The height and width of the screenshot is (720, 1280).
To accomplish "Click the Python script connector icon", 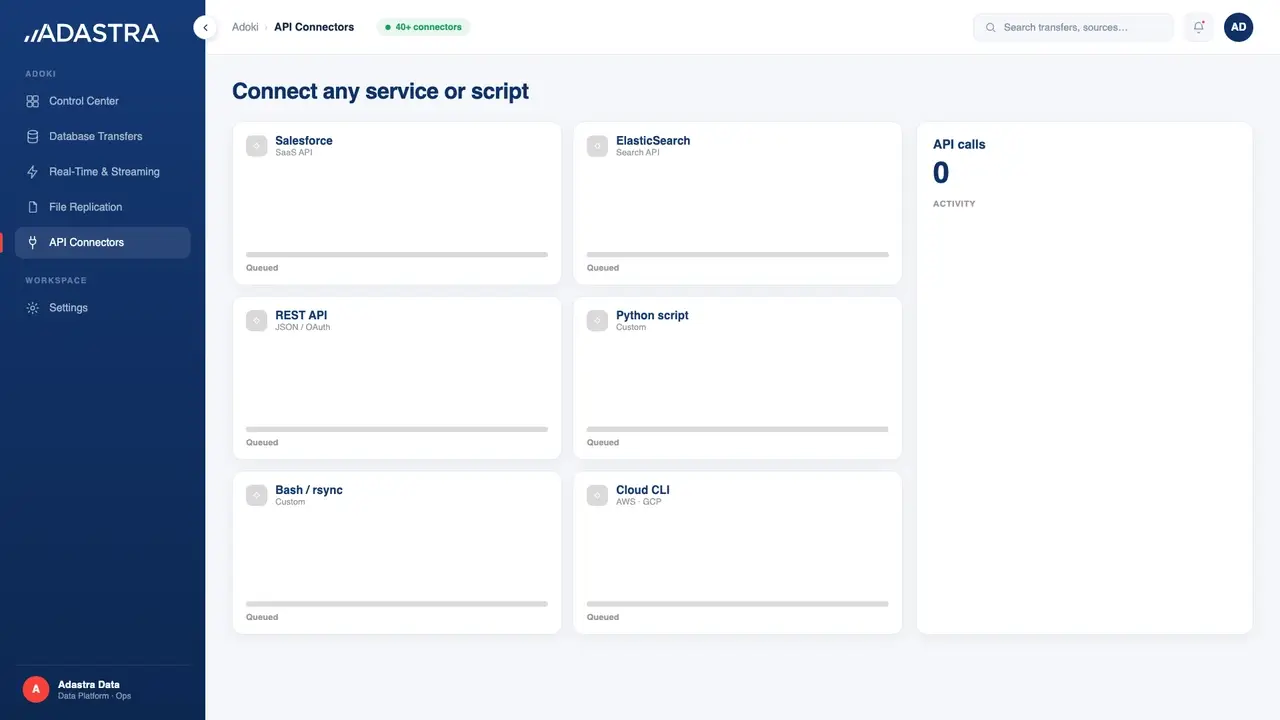I will [x=598, y=321].
